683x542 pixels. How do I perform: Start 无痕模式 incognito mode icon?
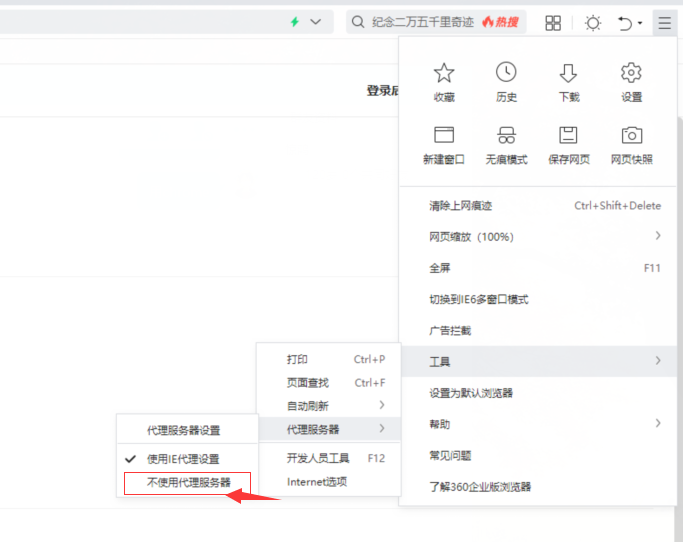pos(507,135)
